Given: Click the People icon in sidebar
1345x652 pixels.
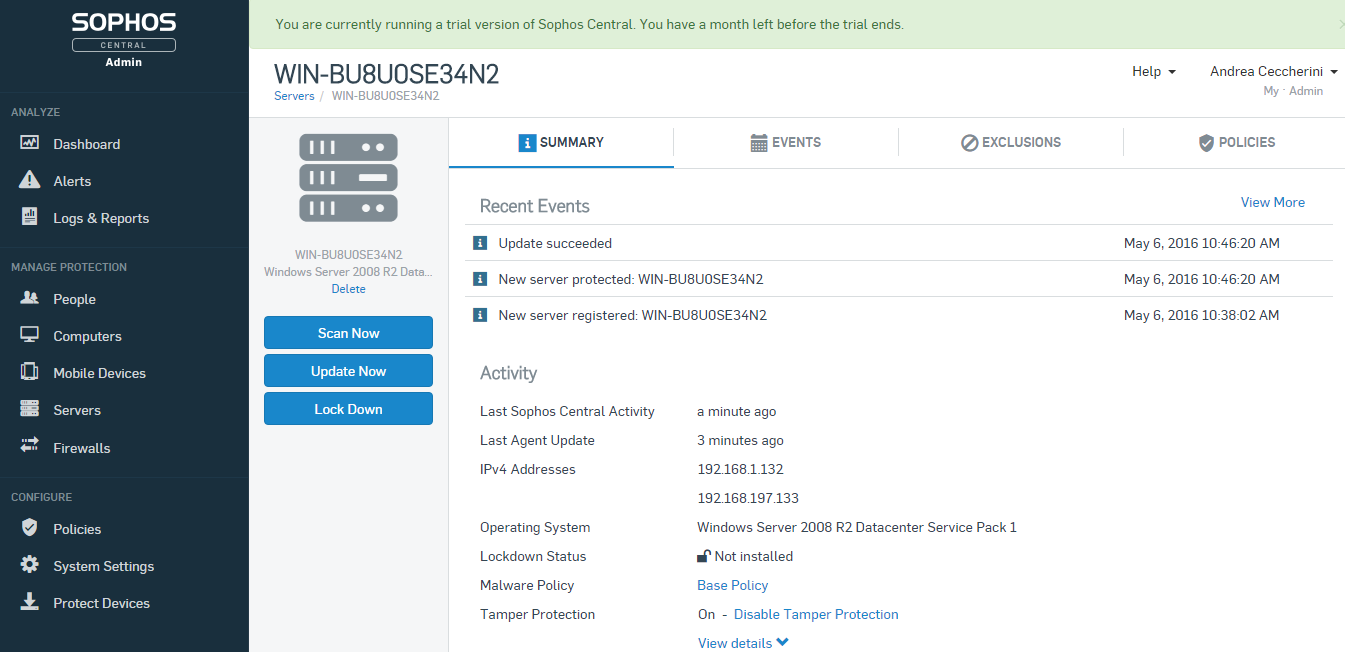Looking at the screenshot, I should [x=30, y=298].
